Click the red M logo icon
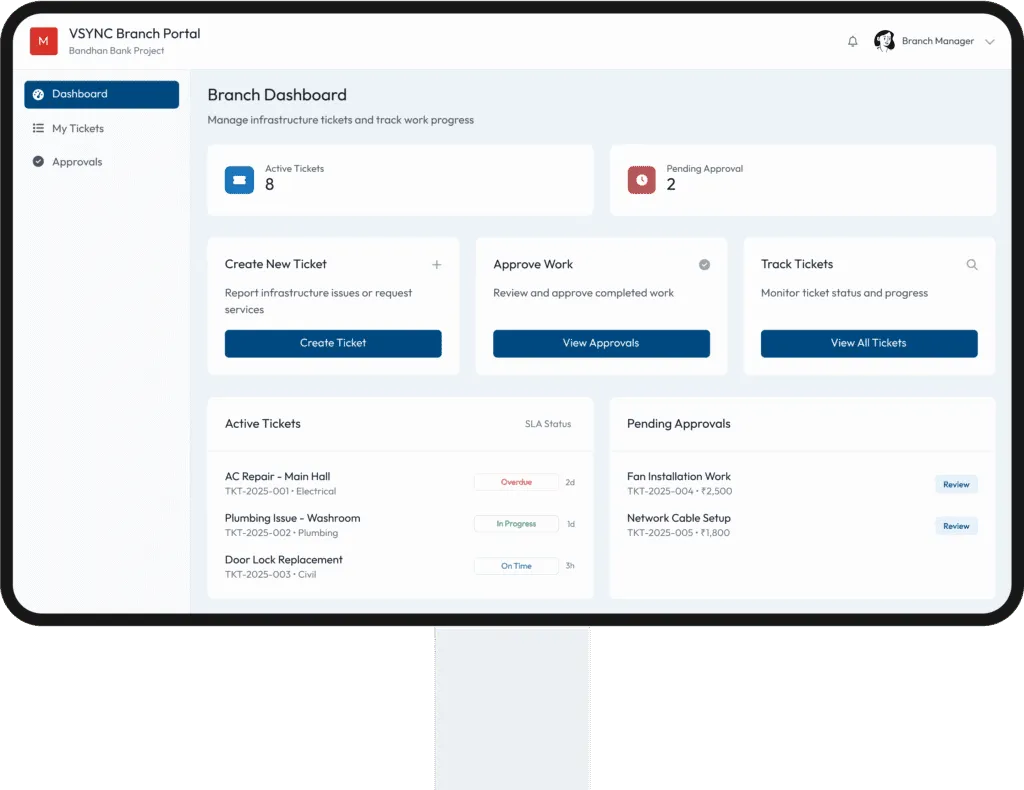This screenshot has height=790, width=1024. tap(43, 41)
